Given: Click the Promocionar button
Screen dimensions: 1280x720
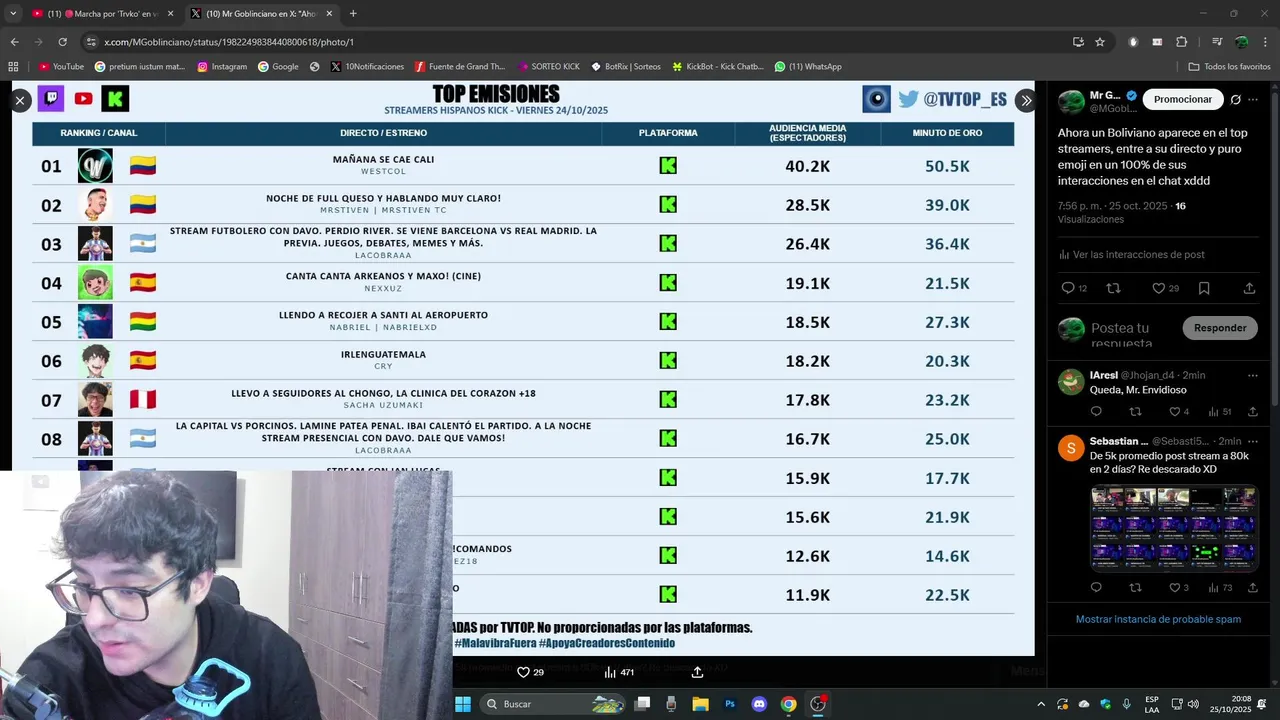Looking at the screenshot, I should [1182, 99].
